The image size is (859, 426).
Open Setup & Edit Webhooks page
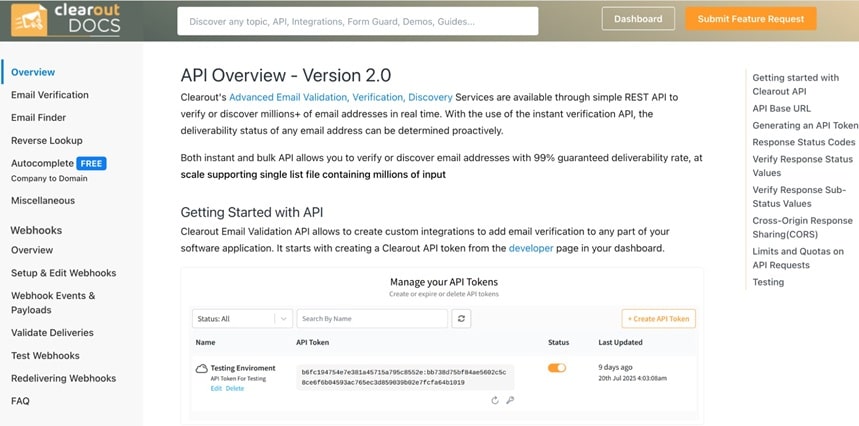pyautogui.click(x=64, y=273)
